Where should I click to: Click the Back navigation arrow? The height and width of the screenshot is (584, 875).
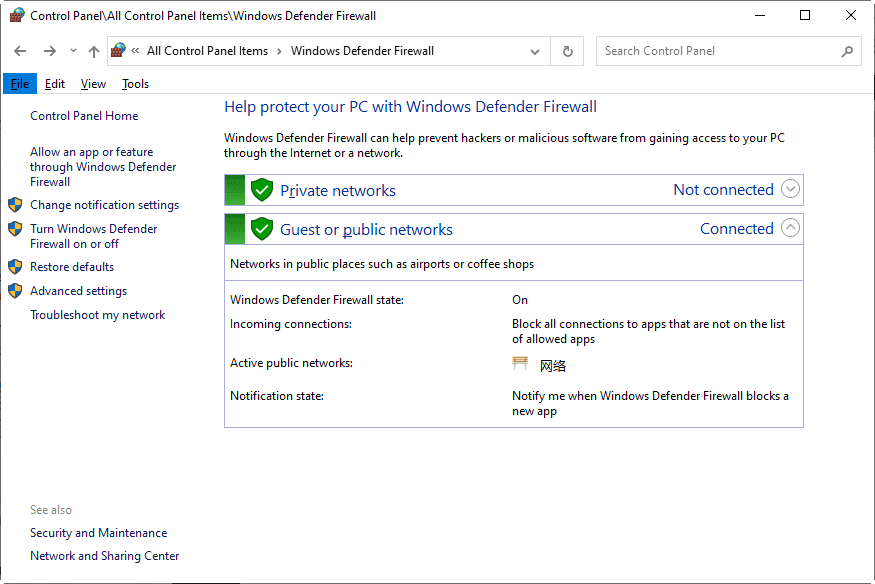tap(20, 51)
